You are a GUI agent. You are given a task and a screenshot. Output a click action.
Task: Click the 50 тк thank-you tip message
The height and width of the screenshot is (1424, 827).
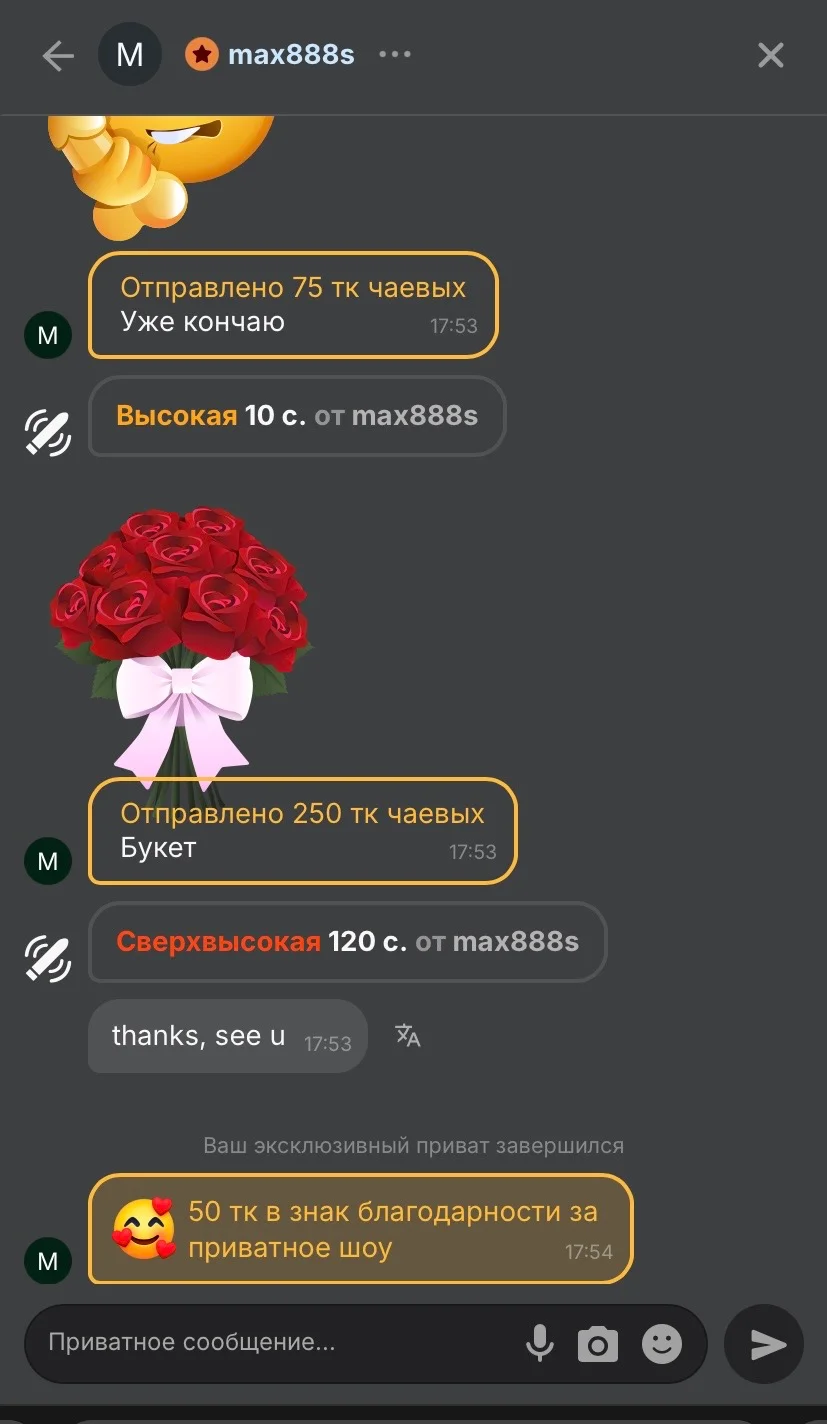(361, 1229)
